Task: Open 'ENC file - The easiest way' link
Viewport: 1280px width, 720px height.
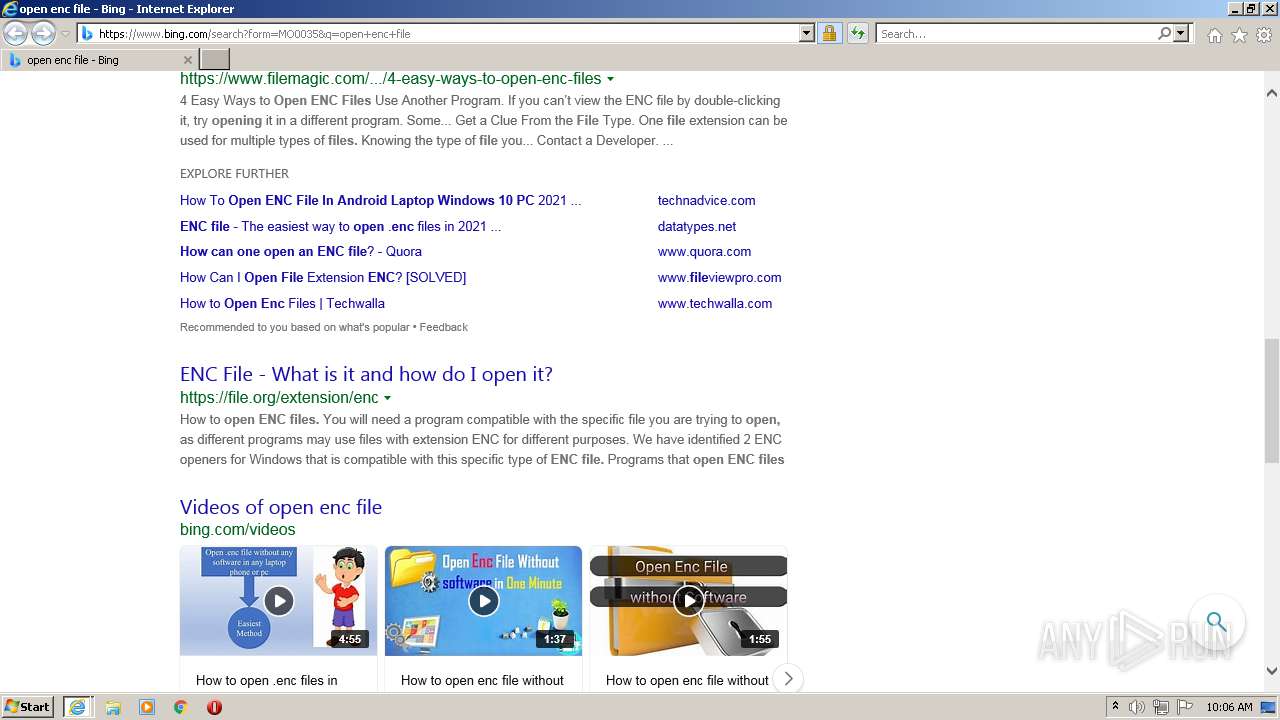Action: coord(340,226)
